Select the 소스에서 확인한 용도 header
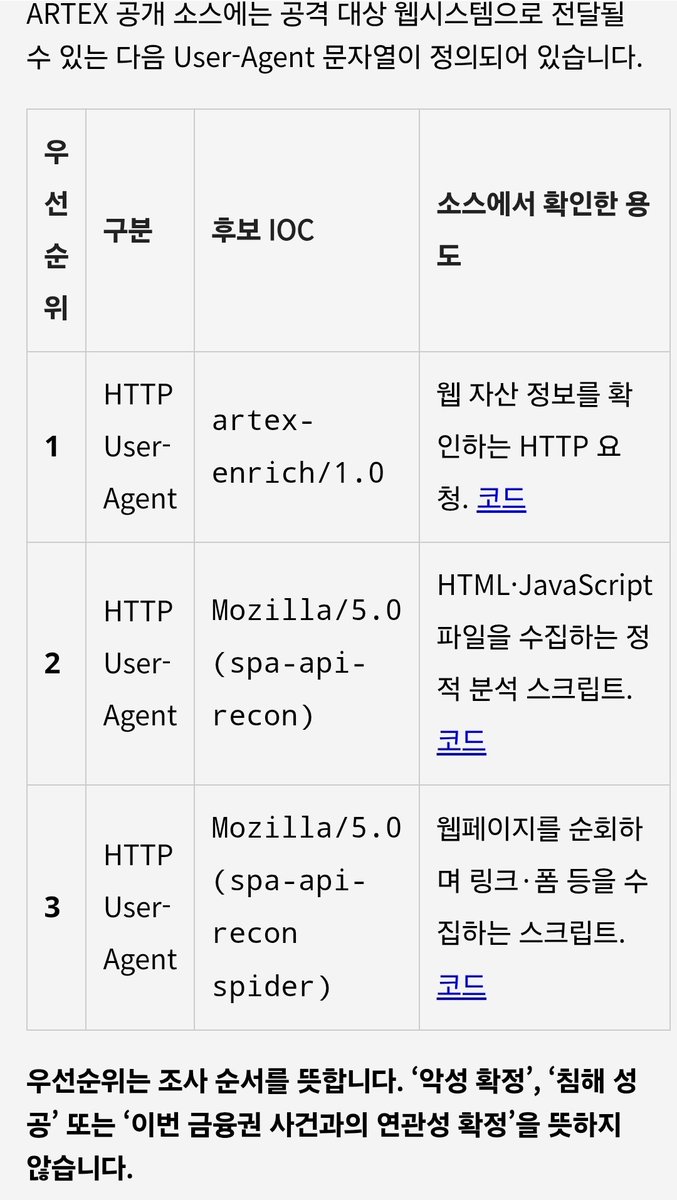This screenshot has height=1200, width=677. pos(543,230)
